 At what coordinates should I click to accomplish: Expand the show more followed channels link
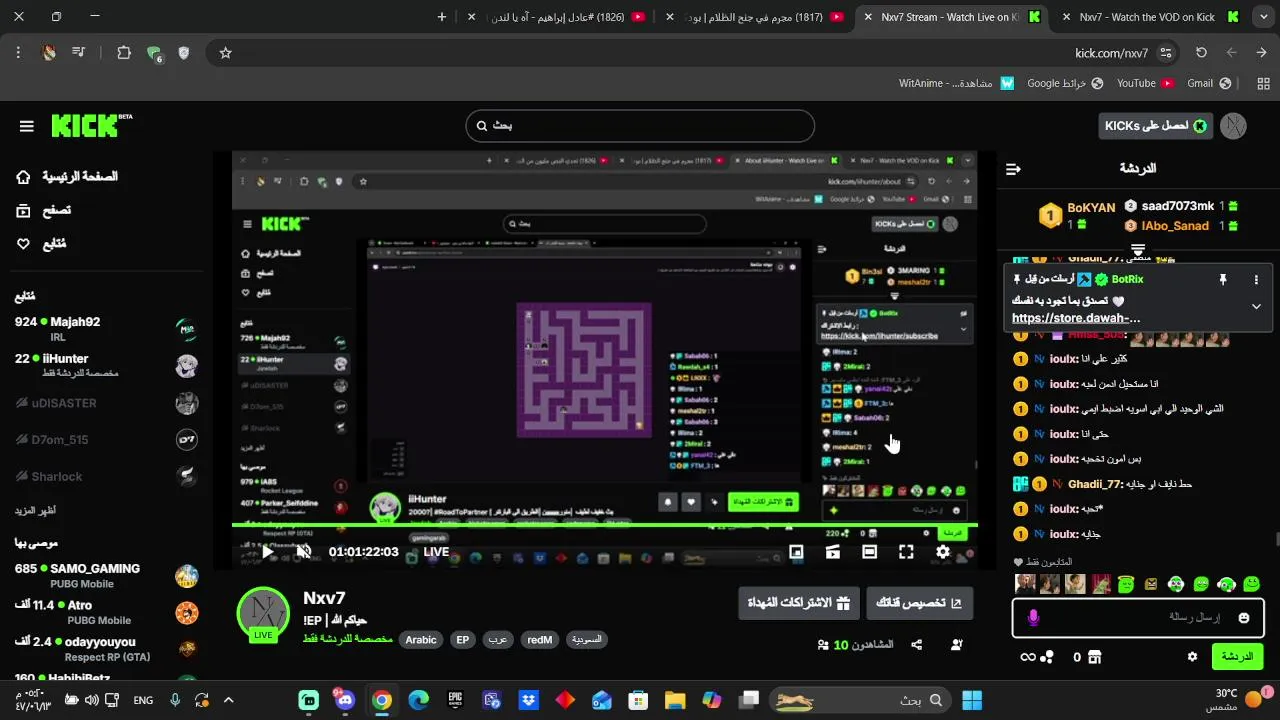pyautogui.click(x=35, y=511)
